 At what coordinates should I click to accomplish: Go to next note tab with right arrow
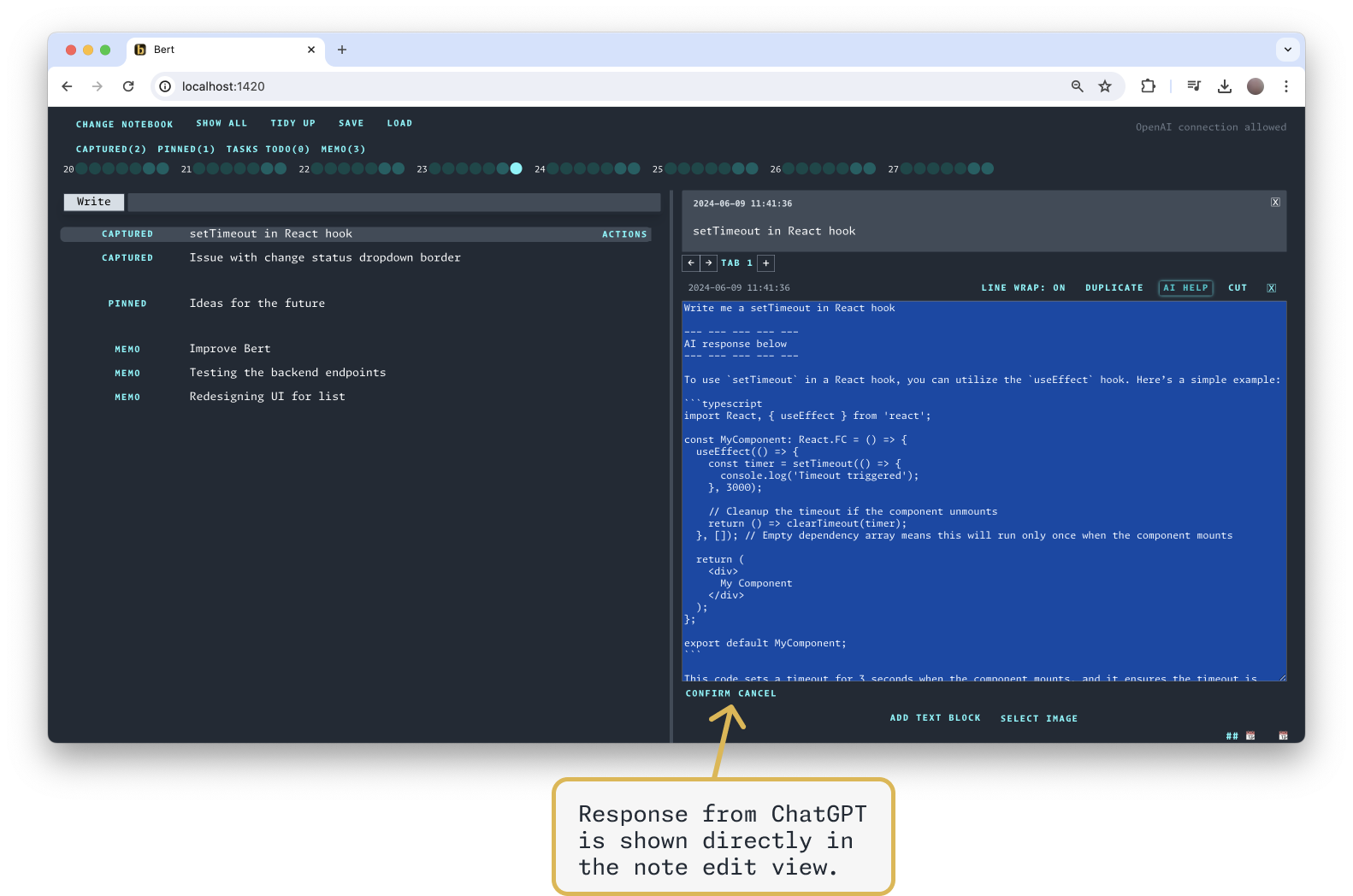point(709,263)
